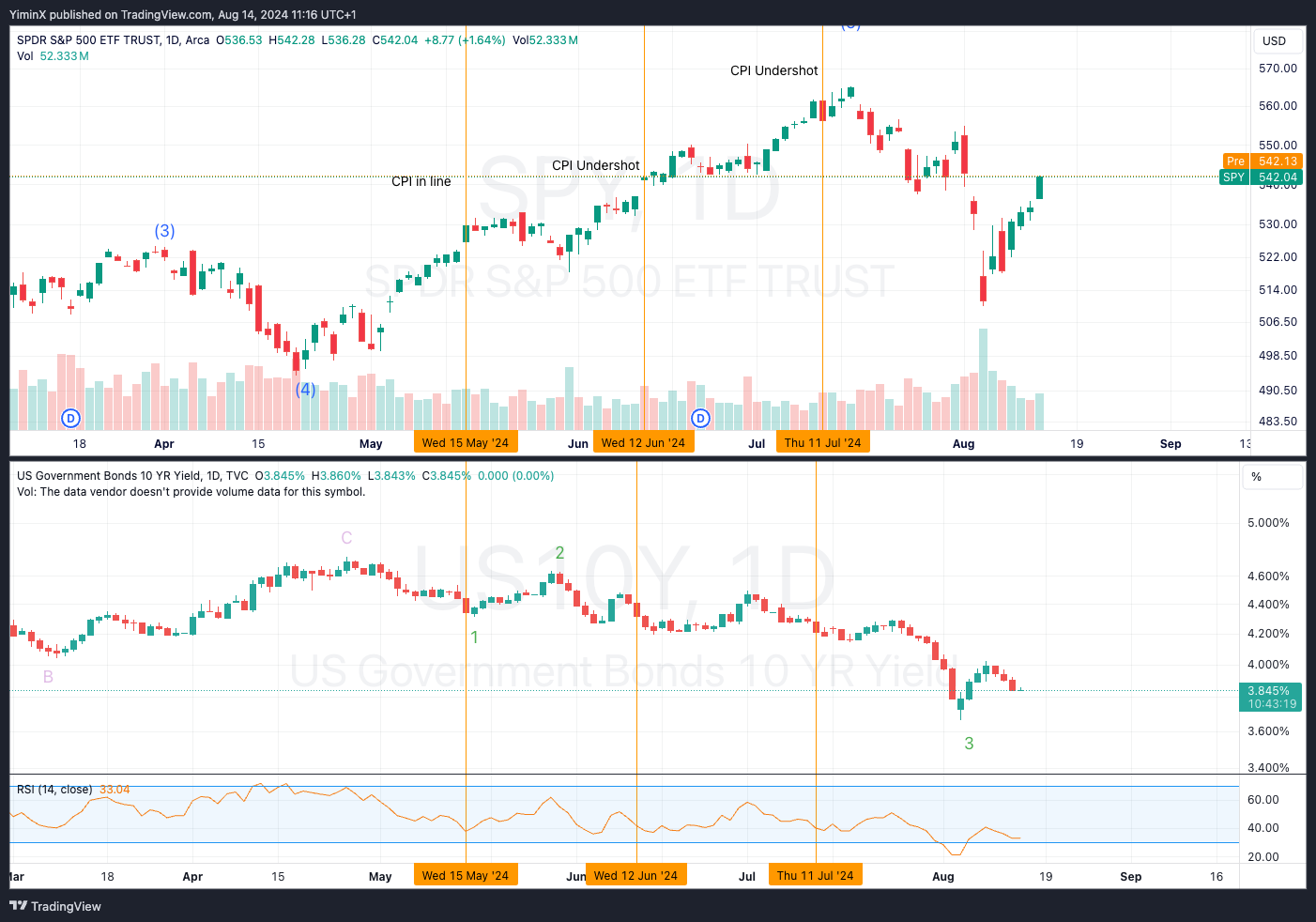Click the Wed 12 Jun '24 date label on SPY chart
Screen dimensions: 1316x922
tap(643, 442)
